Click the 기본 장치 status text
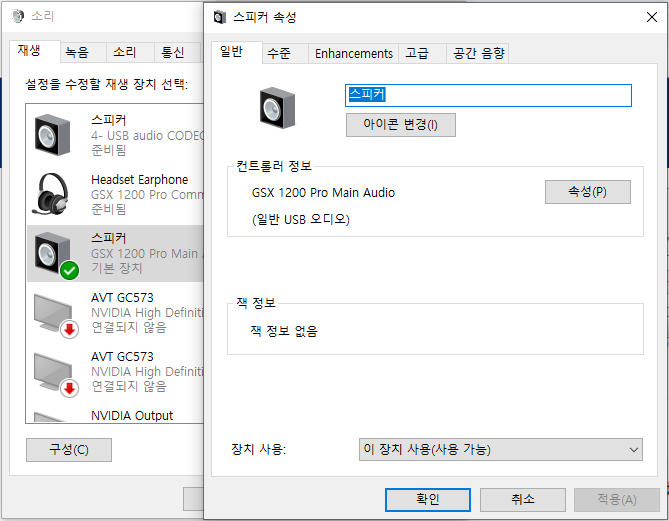This screenshot has width=669, height=521. 116,268
